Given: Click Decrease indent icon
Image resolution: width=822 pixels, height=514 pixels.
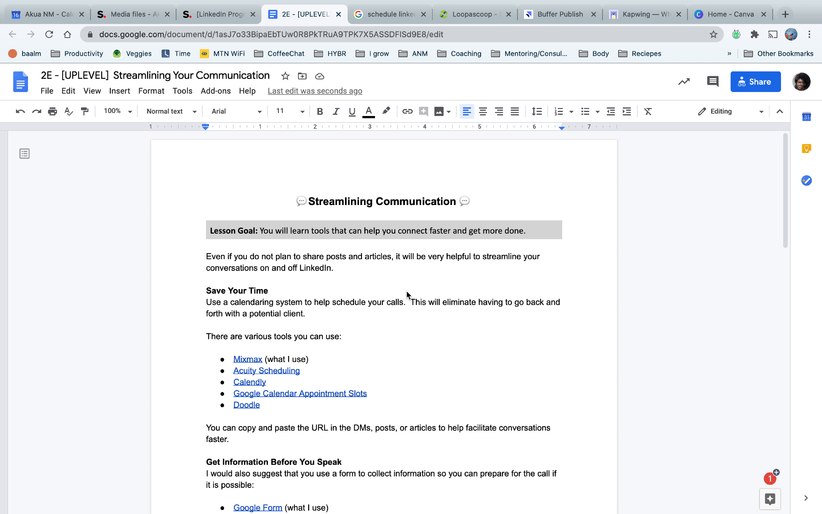Looking at the screenshot, I should click(611, 111).
